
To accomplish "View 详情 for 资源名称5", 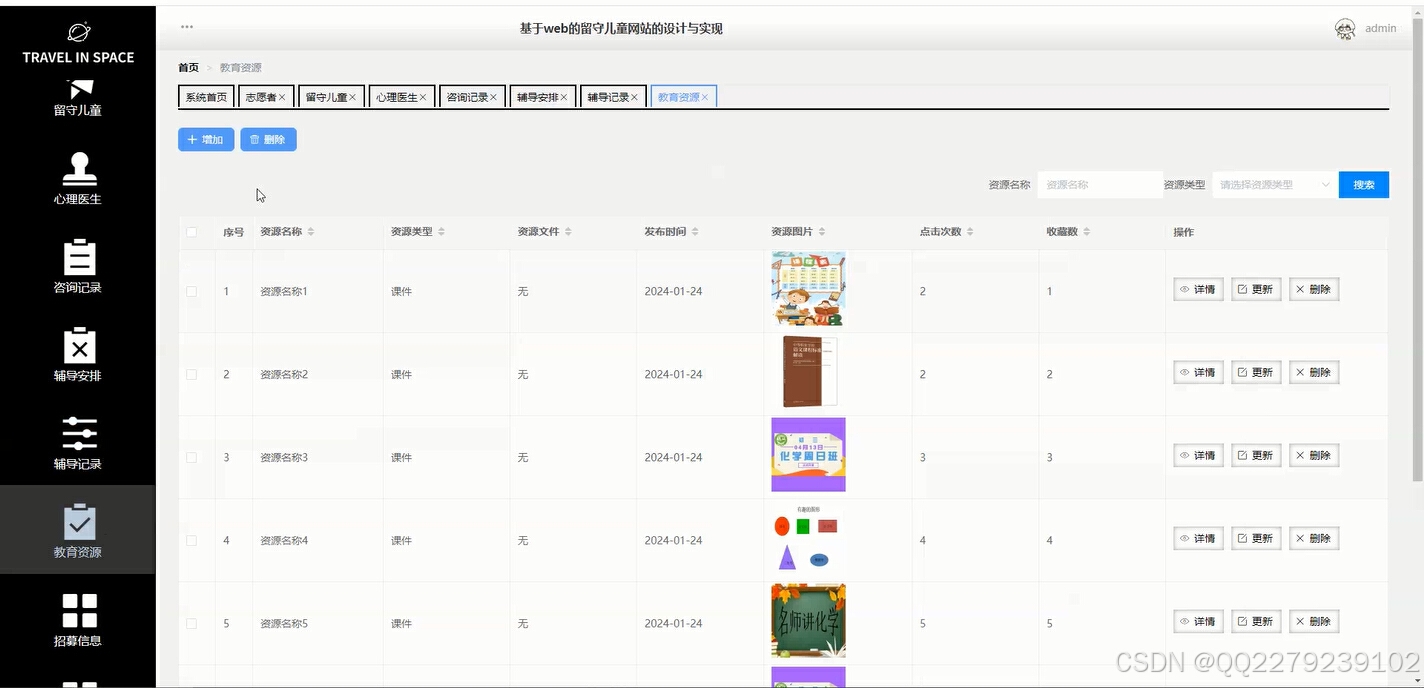I will pyautogui.click(x=1198, y=621).
